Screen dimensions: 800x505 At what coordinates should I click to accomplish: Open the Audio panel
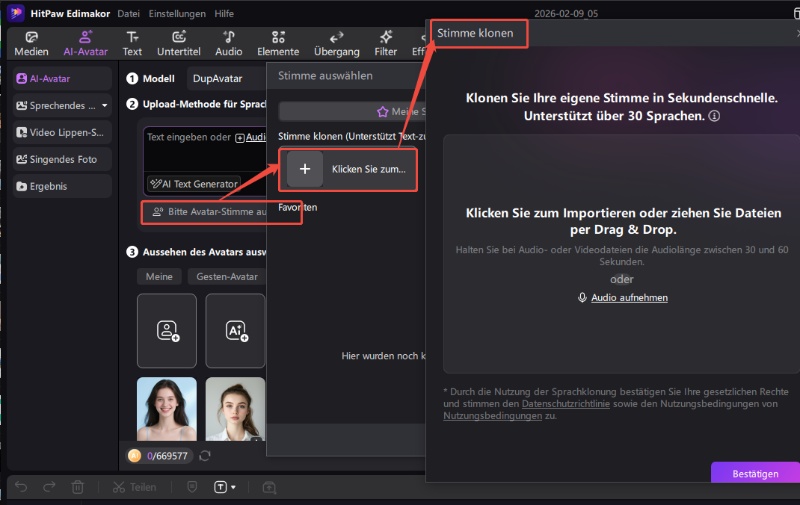coord(229,43)
